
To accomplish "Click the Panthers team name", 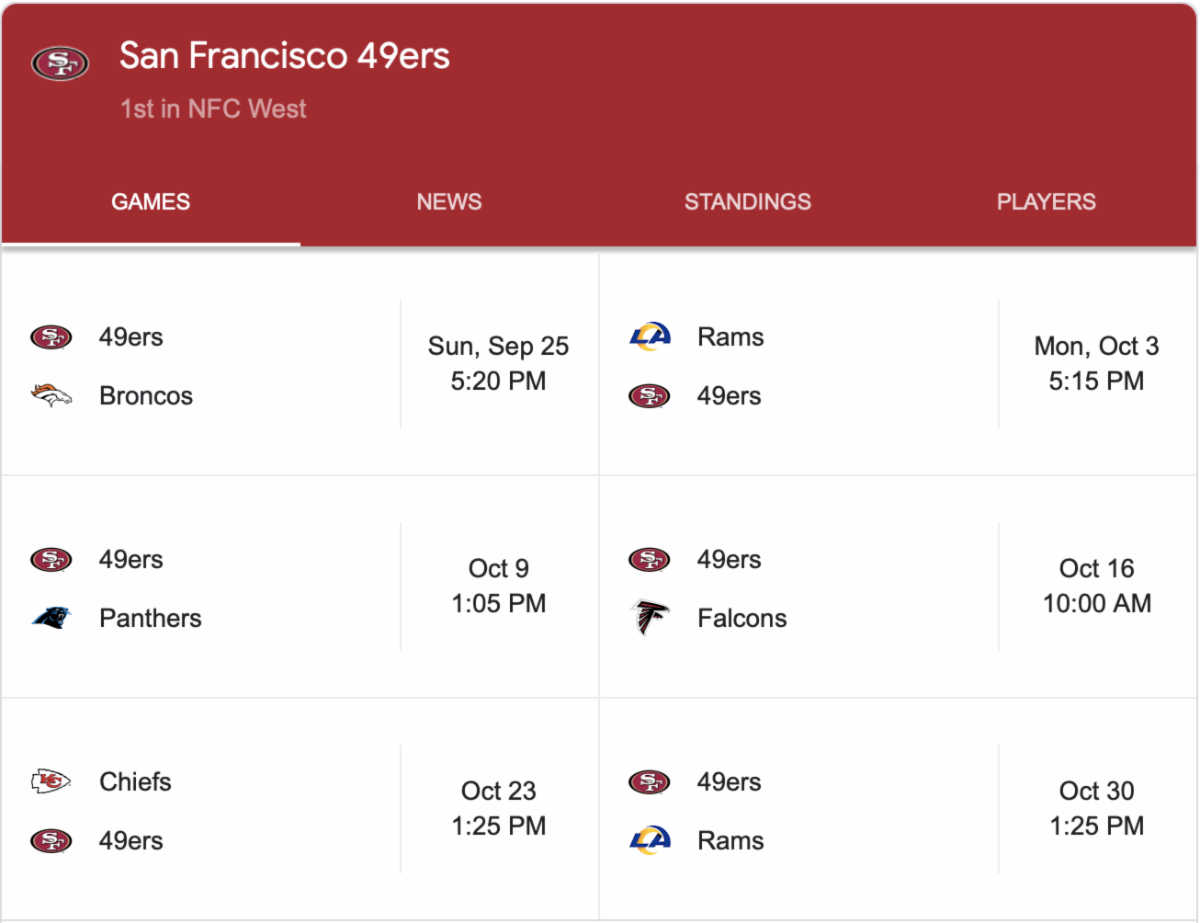I will pos(150,618).
